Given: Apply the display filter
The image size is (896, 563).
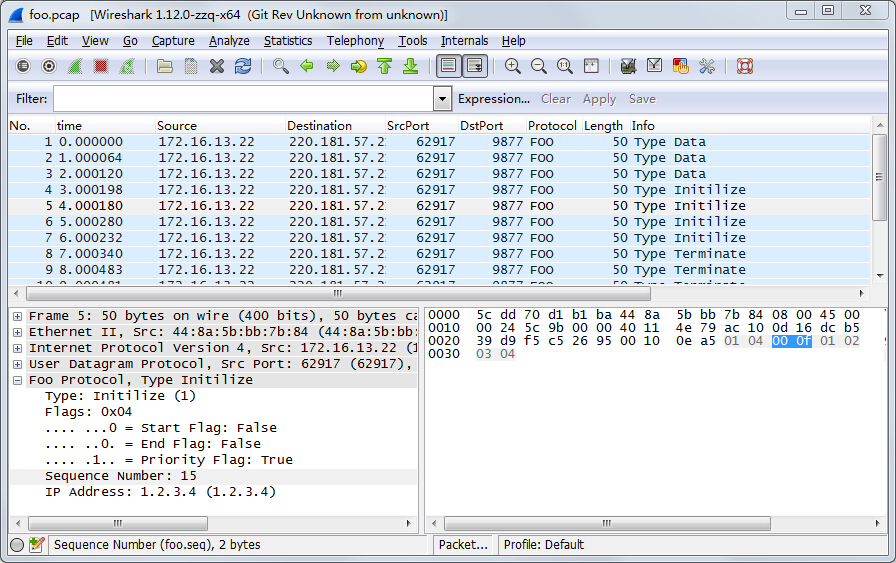Looking at the screenshot, I should point(599,99).
